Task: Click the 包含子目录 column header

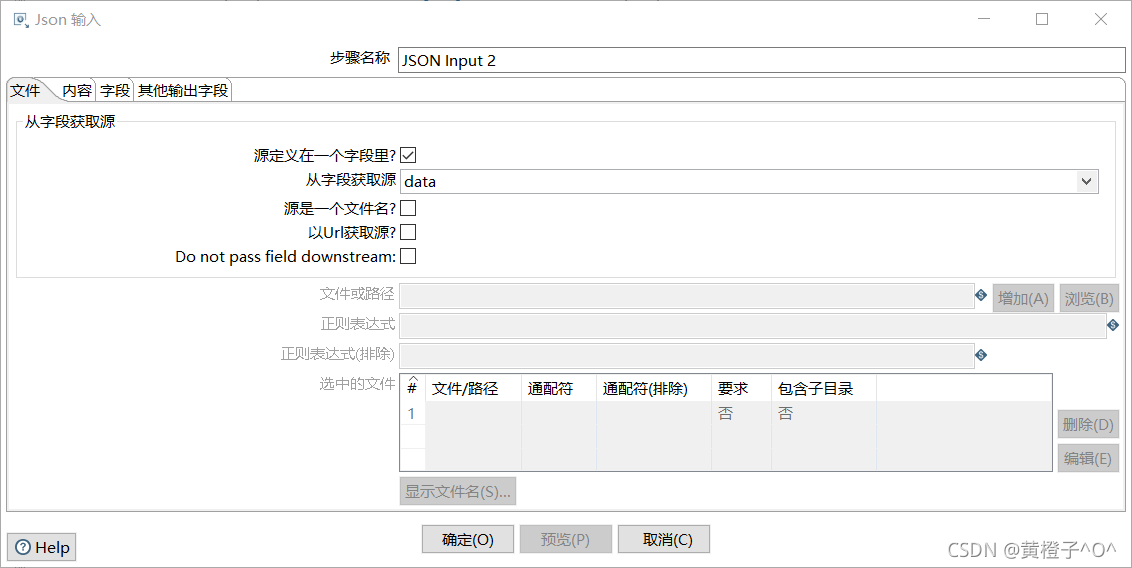Action: pos(824,388)
